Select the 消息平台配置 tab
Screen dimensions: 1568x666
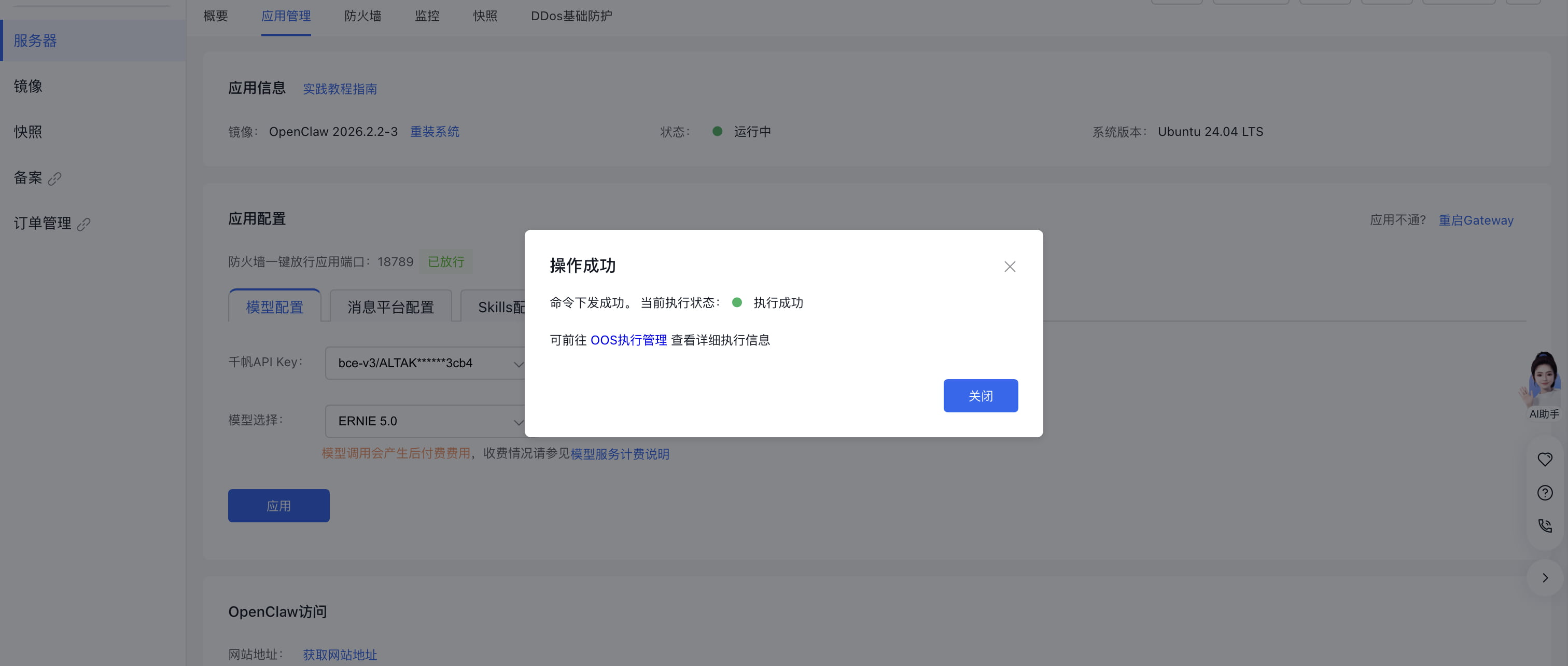pyautogui.click(x=390, y=307)
